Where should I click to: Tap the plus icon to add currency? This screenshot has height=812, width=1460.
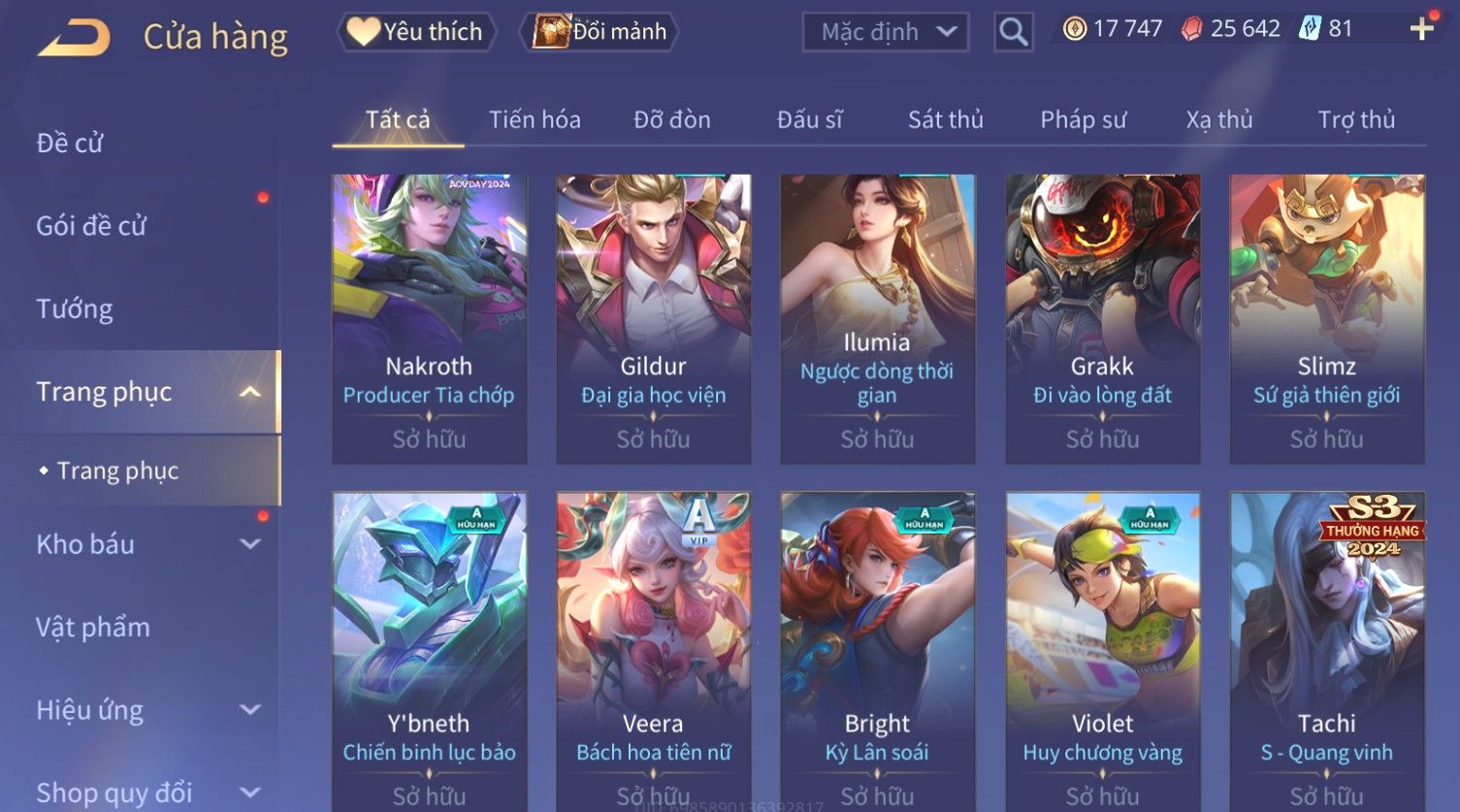pyautogui.click(x=1422, y=29)
